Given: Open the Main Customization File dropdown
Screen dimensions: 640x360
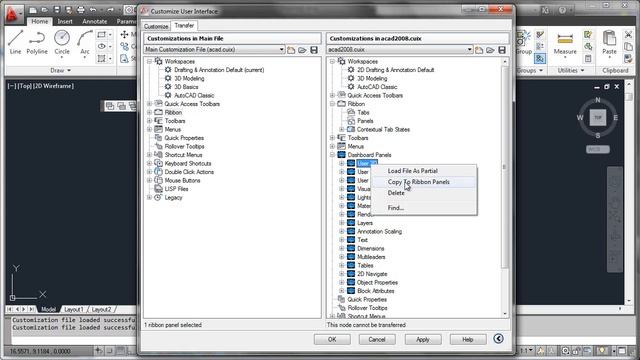Looking at the screenshot, I should (282, 50).
